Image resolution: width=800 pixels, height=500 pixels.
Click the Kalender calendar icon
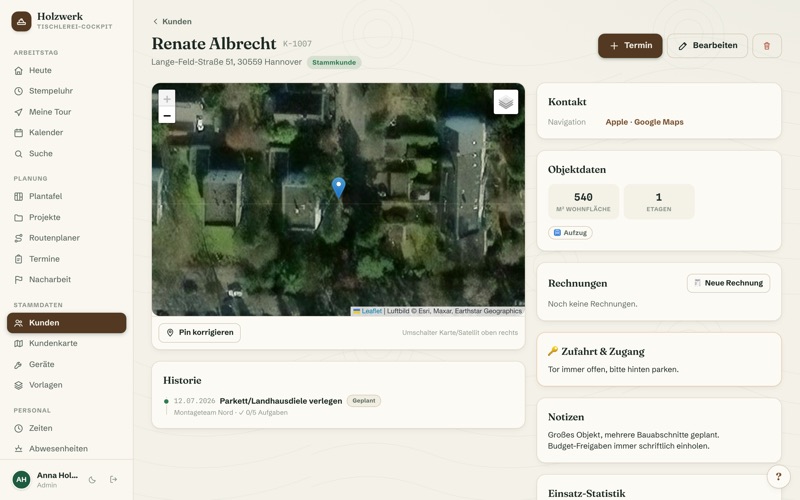[x=18, y=133]
